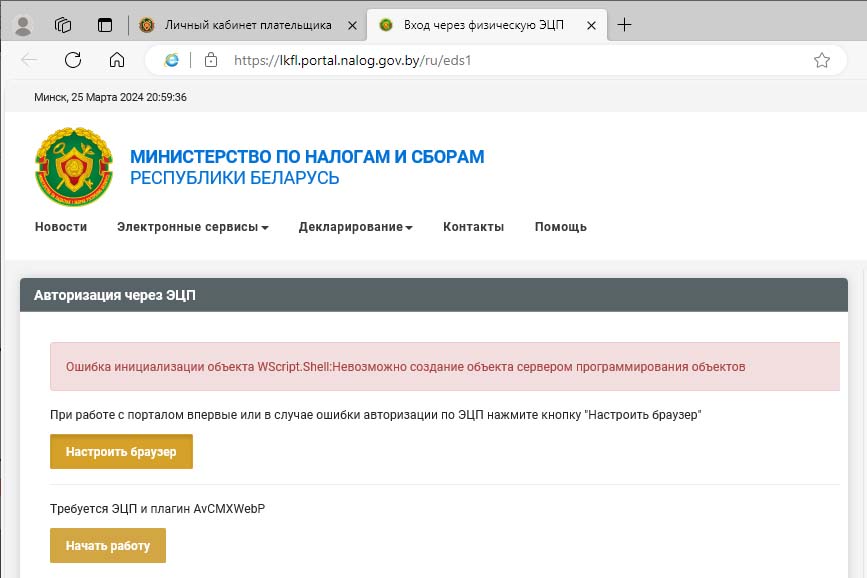
Task: Click the browser profile avatar icon
Action: tap(23, 25)
